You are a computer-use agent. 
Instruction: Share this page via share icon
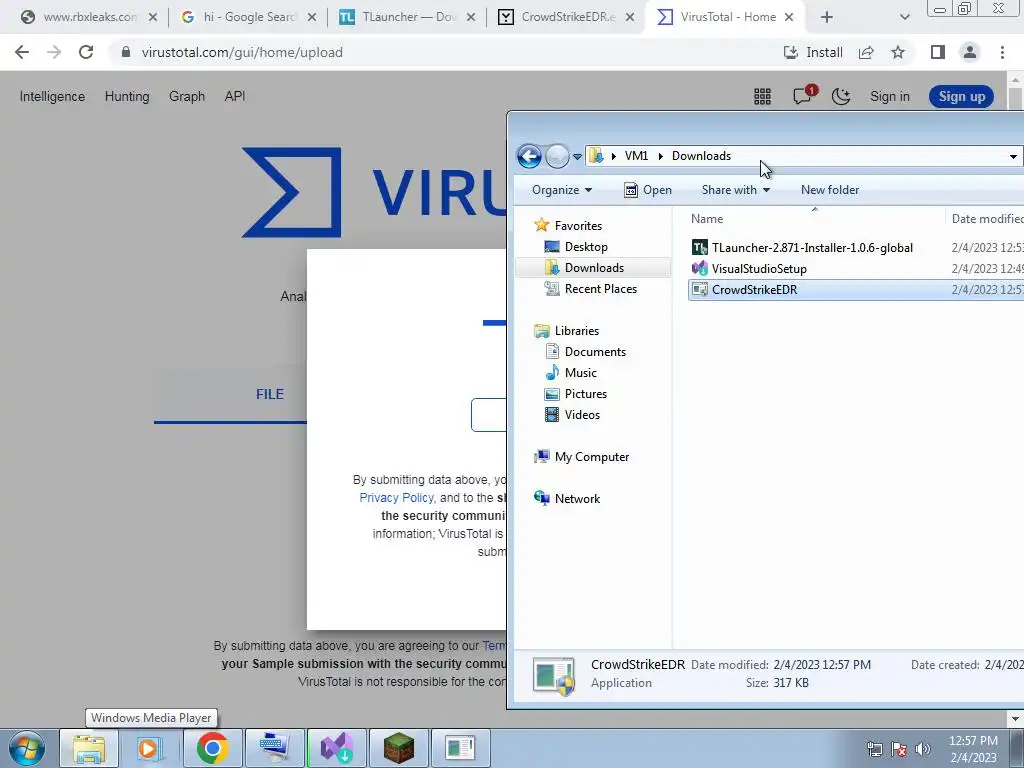[x=866, y=52]
